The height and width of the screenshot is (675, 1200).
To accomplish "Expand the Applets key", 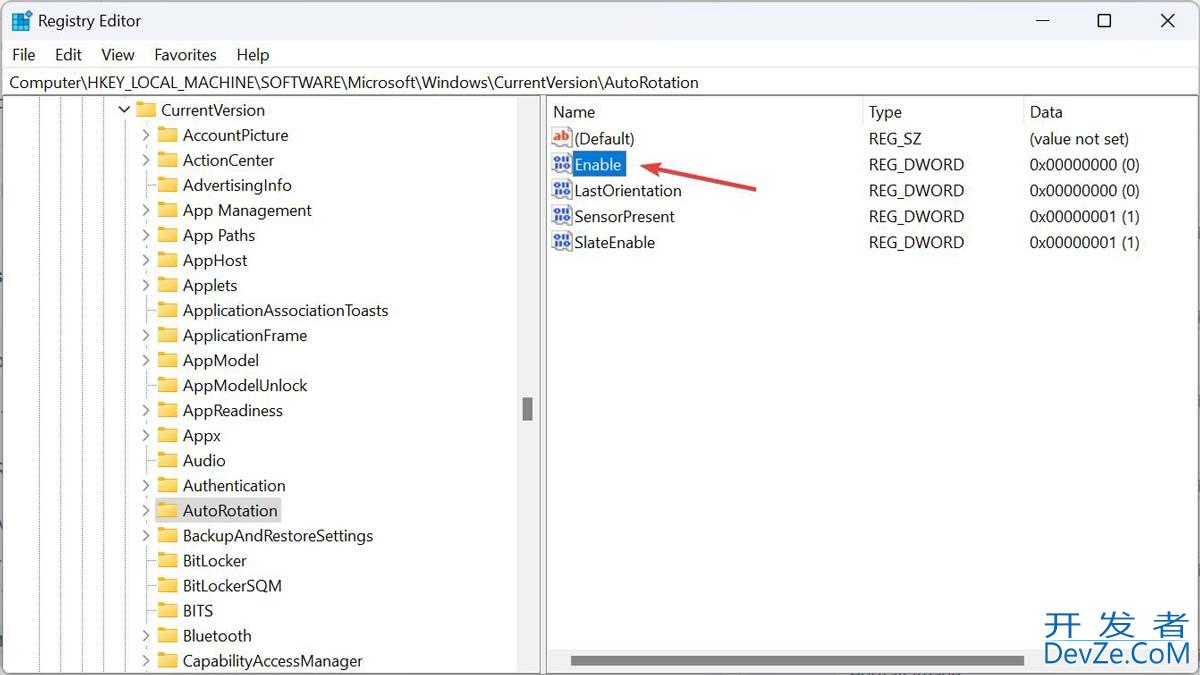I will point(145,285).
